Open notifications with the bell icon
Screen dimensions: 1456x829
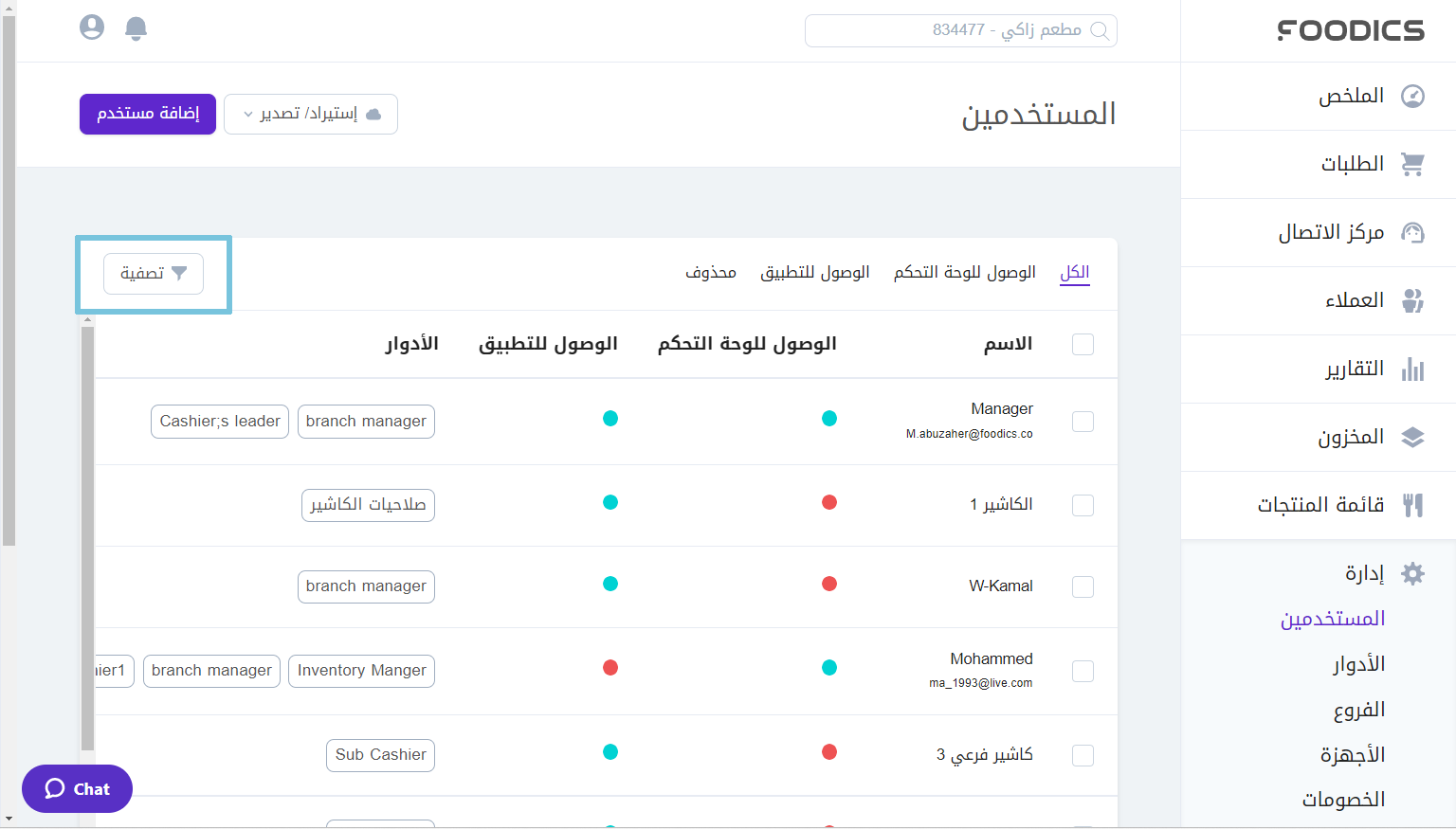[x=135, y=28]
